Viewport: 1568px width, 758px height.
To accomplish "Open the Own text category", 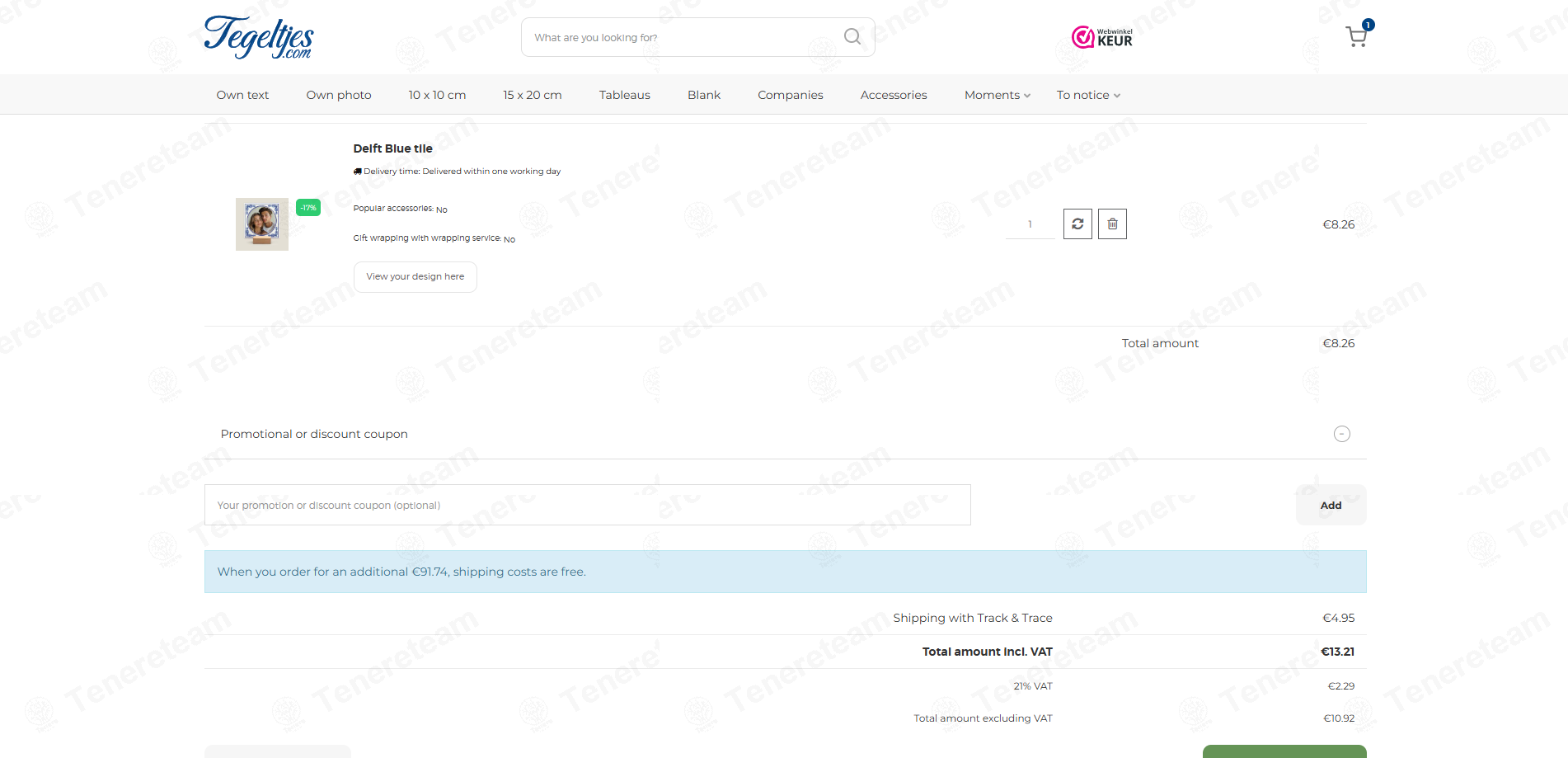I will click(242, 95).
